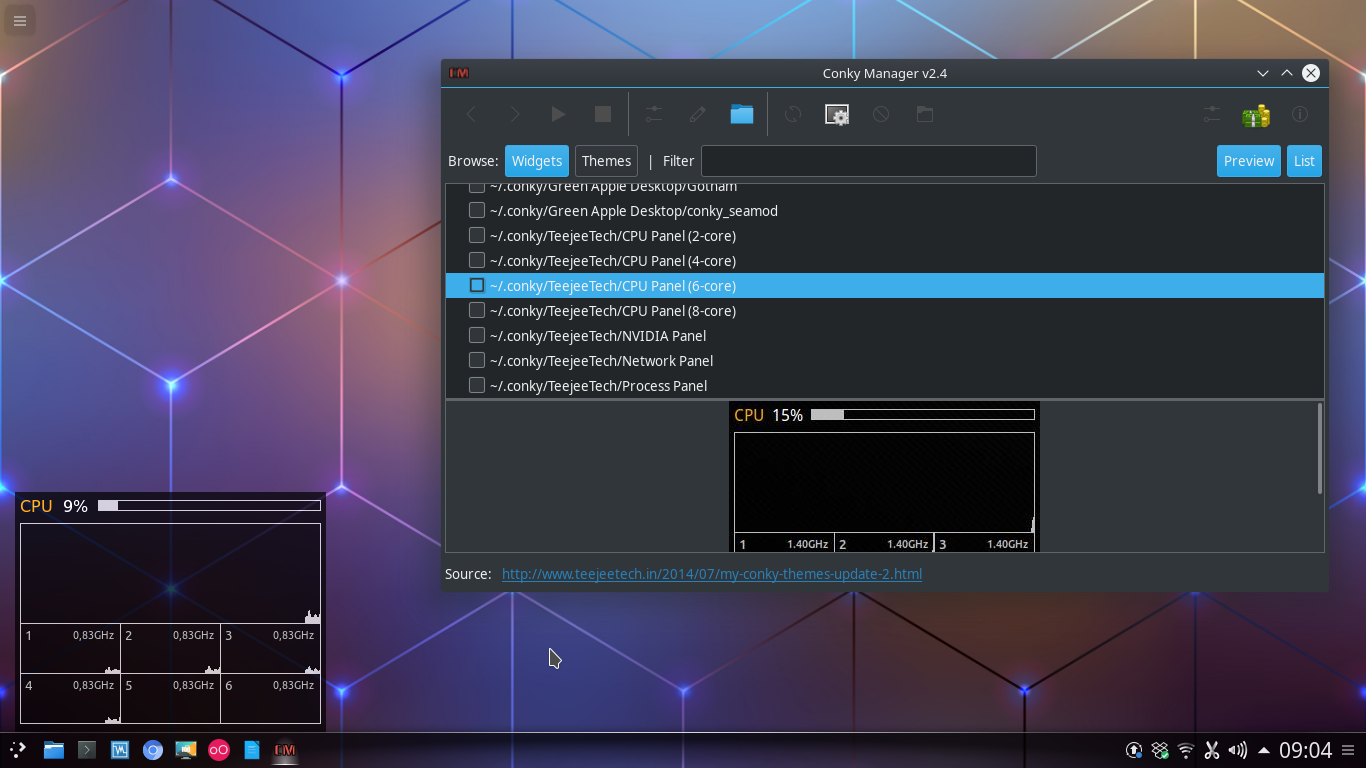1366x768 pixels.
Task: Show application info with the info icon
Action: [1300, 114]
